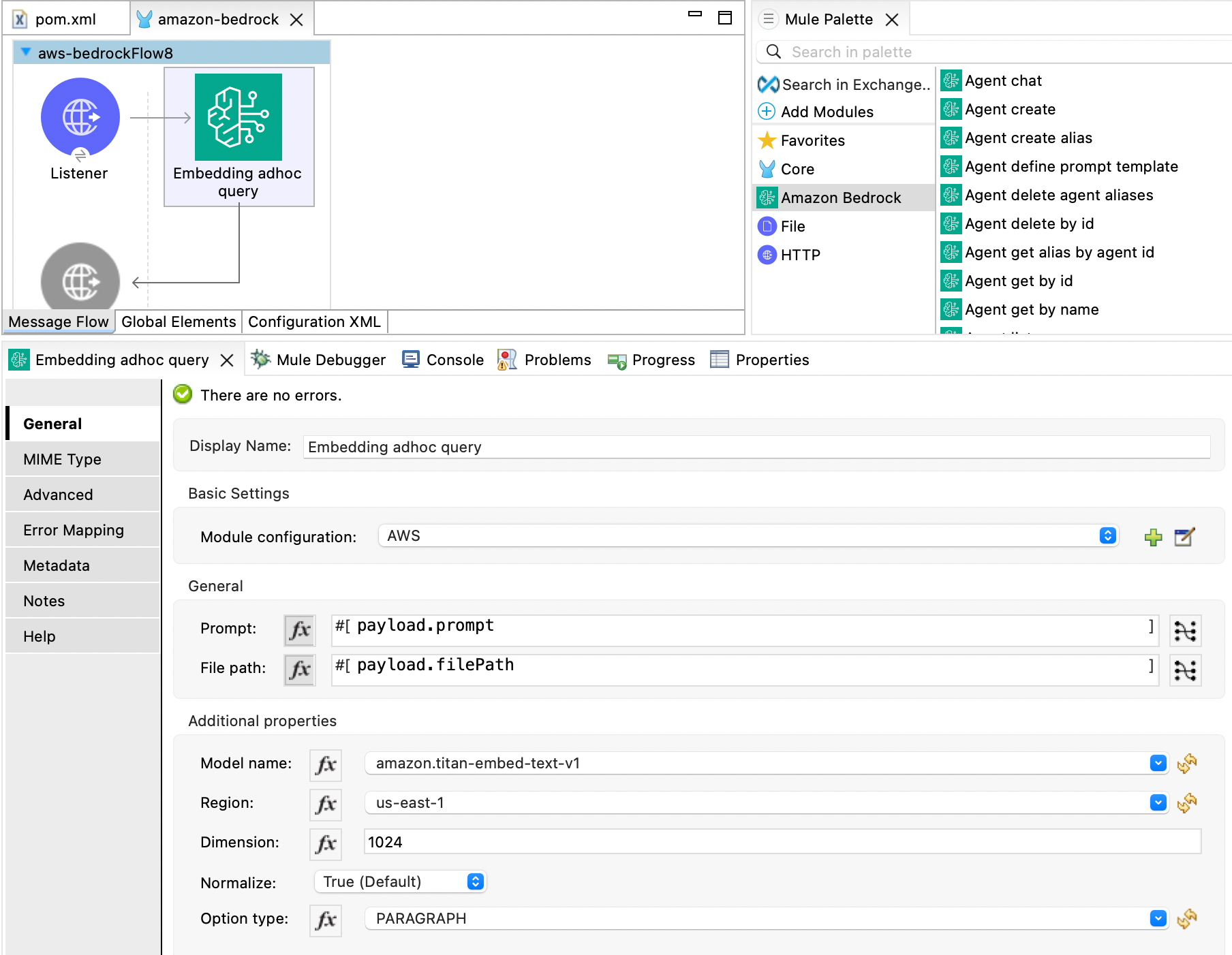Open expression mapper for Prompt field
Screen dimensions: 1232x955
[x=1185, y=631]
